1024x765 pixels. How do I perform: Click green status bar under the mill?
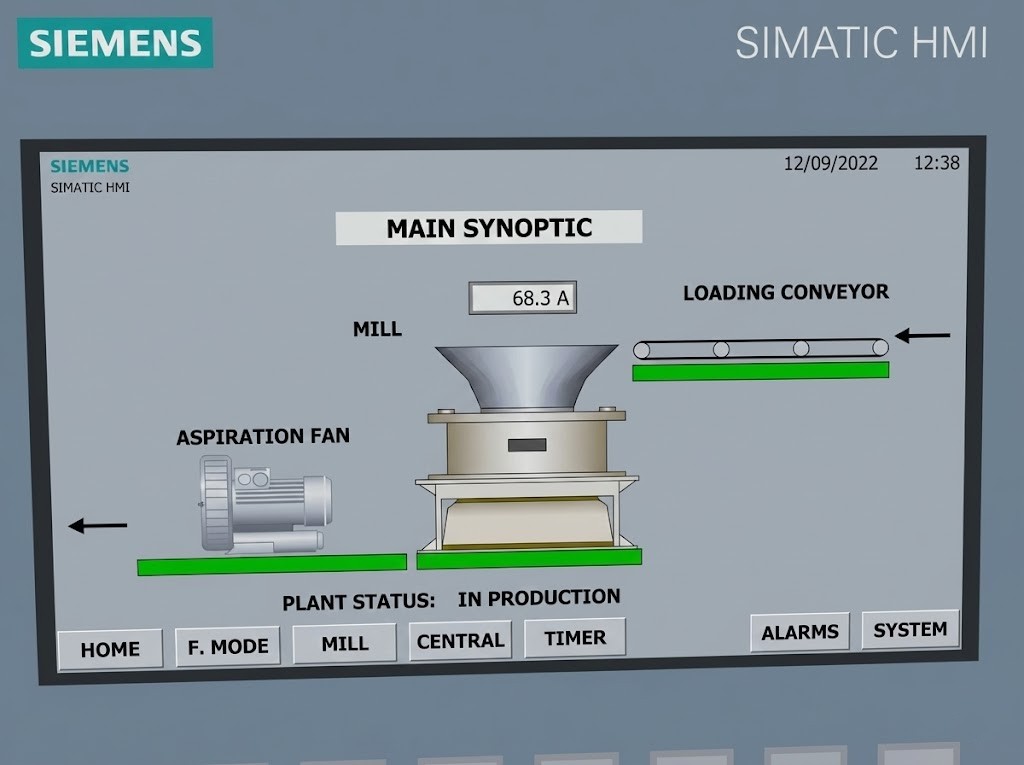click(x=529, y=558)
